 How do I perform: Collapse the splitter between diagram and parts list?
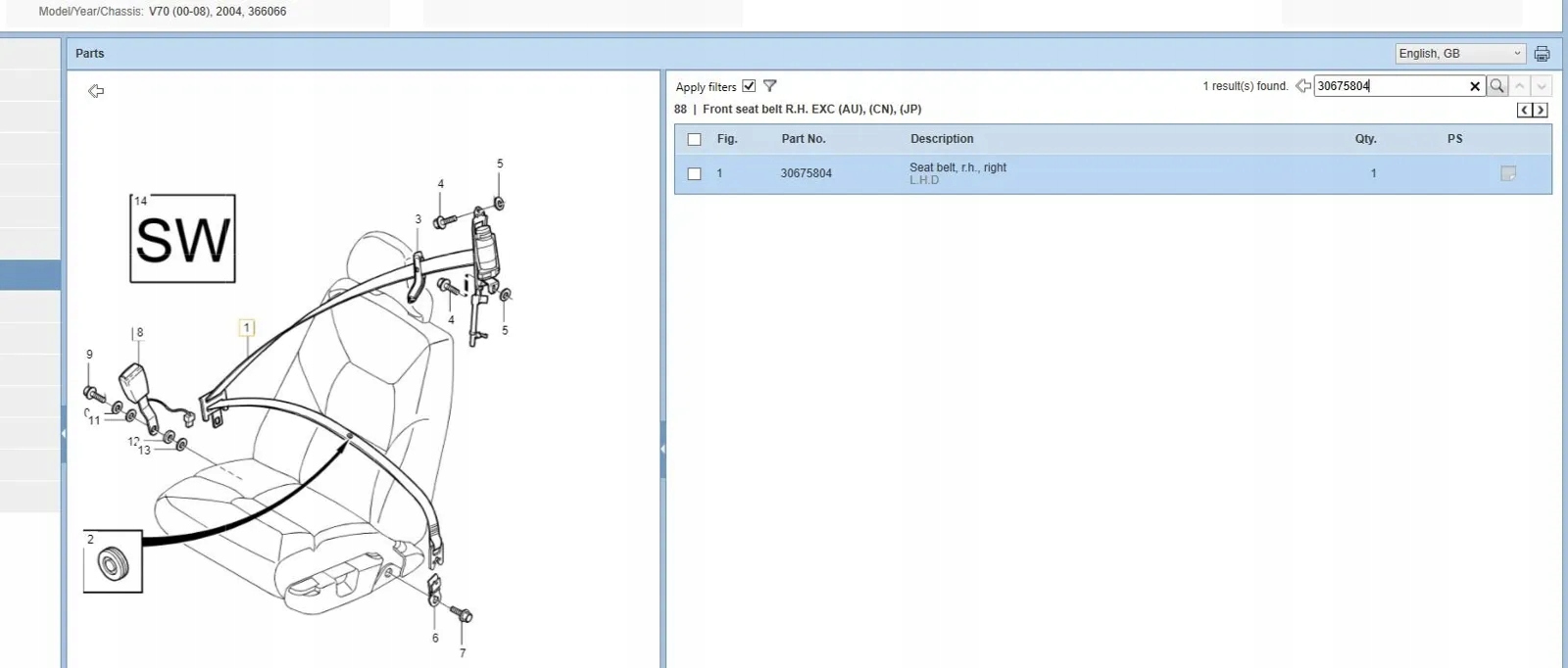point(662,450)
